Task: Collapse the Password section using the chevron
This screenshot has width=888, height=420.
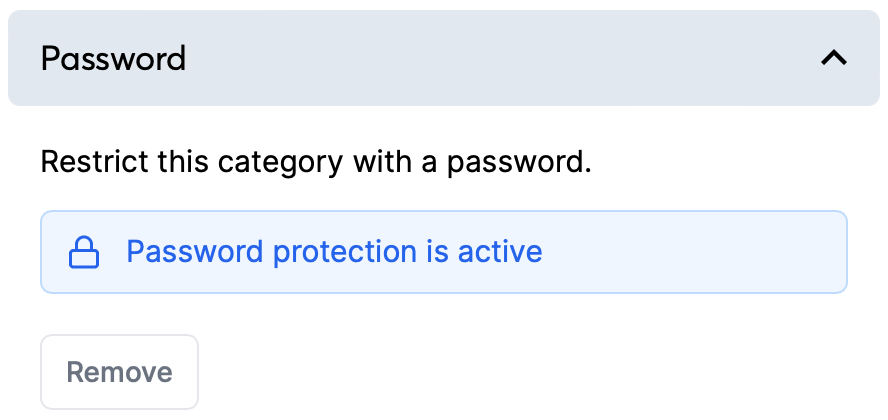Action: tap(834, 58)
